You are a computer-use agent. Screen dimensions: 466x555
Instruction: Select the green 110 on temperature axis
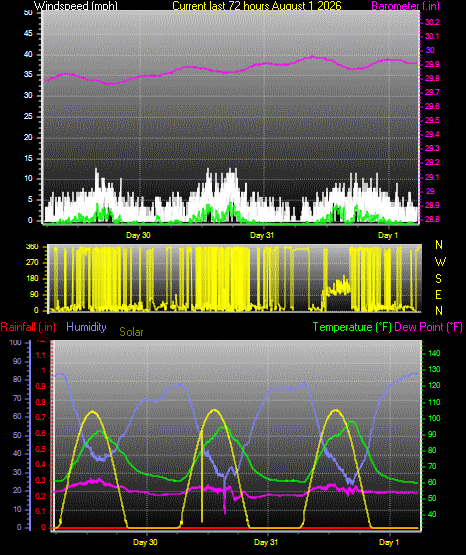tap(434, 402)
